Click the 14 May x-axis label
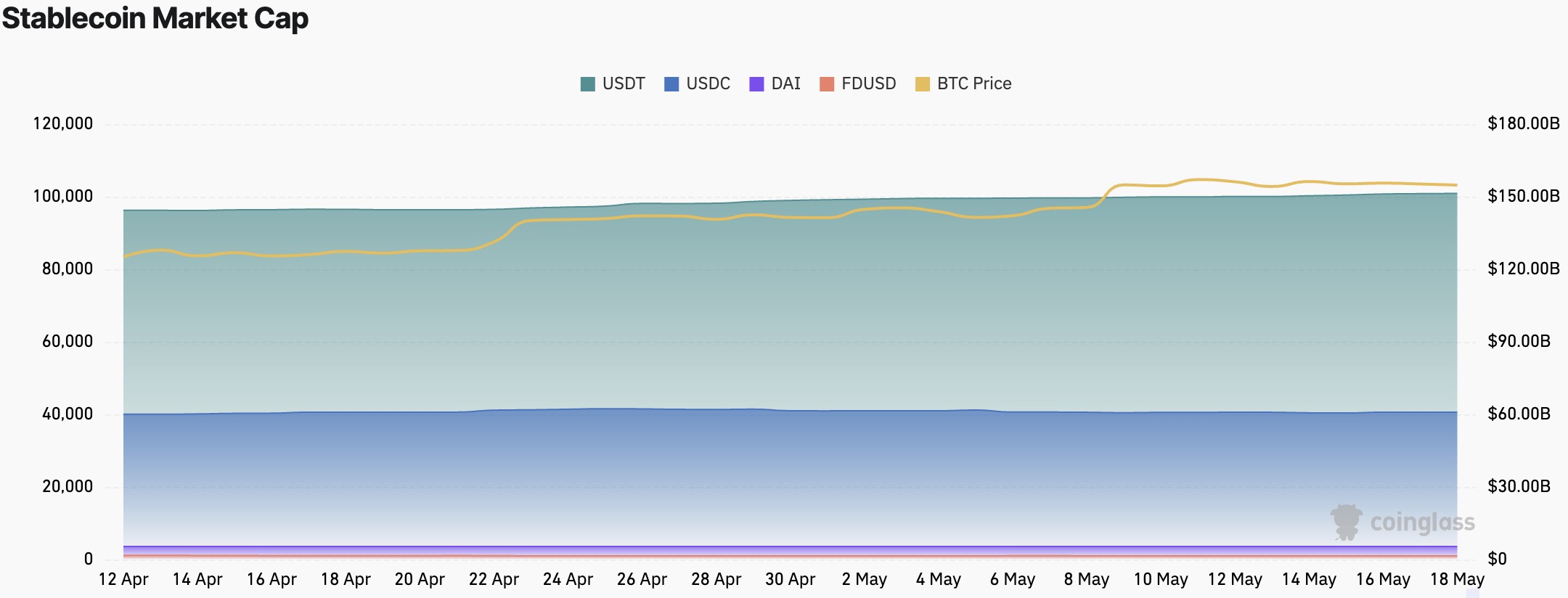1568x598 pixels. (x=1308, y=580)
